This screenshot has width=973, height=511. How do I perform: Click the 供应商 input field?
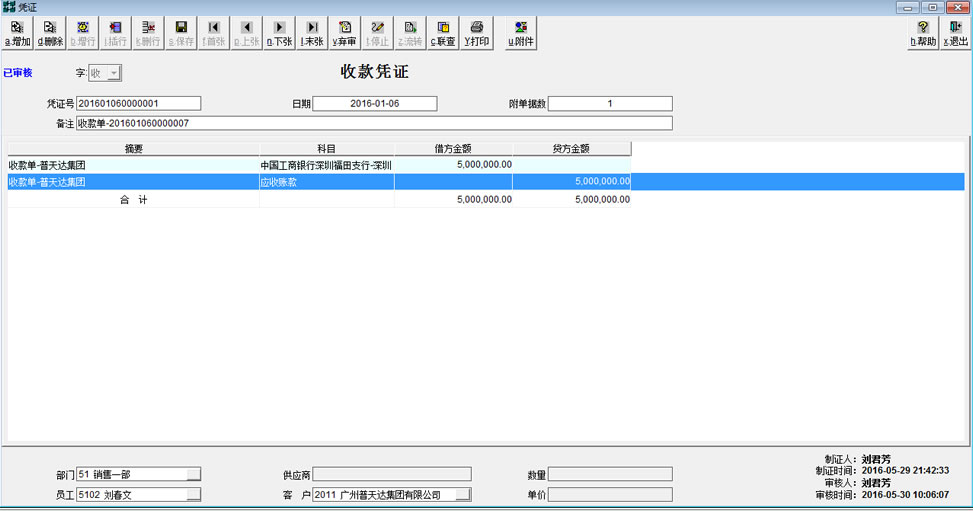coord(392,474)
